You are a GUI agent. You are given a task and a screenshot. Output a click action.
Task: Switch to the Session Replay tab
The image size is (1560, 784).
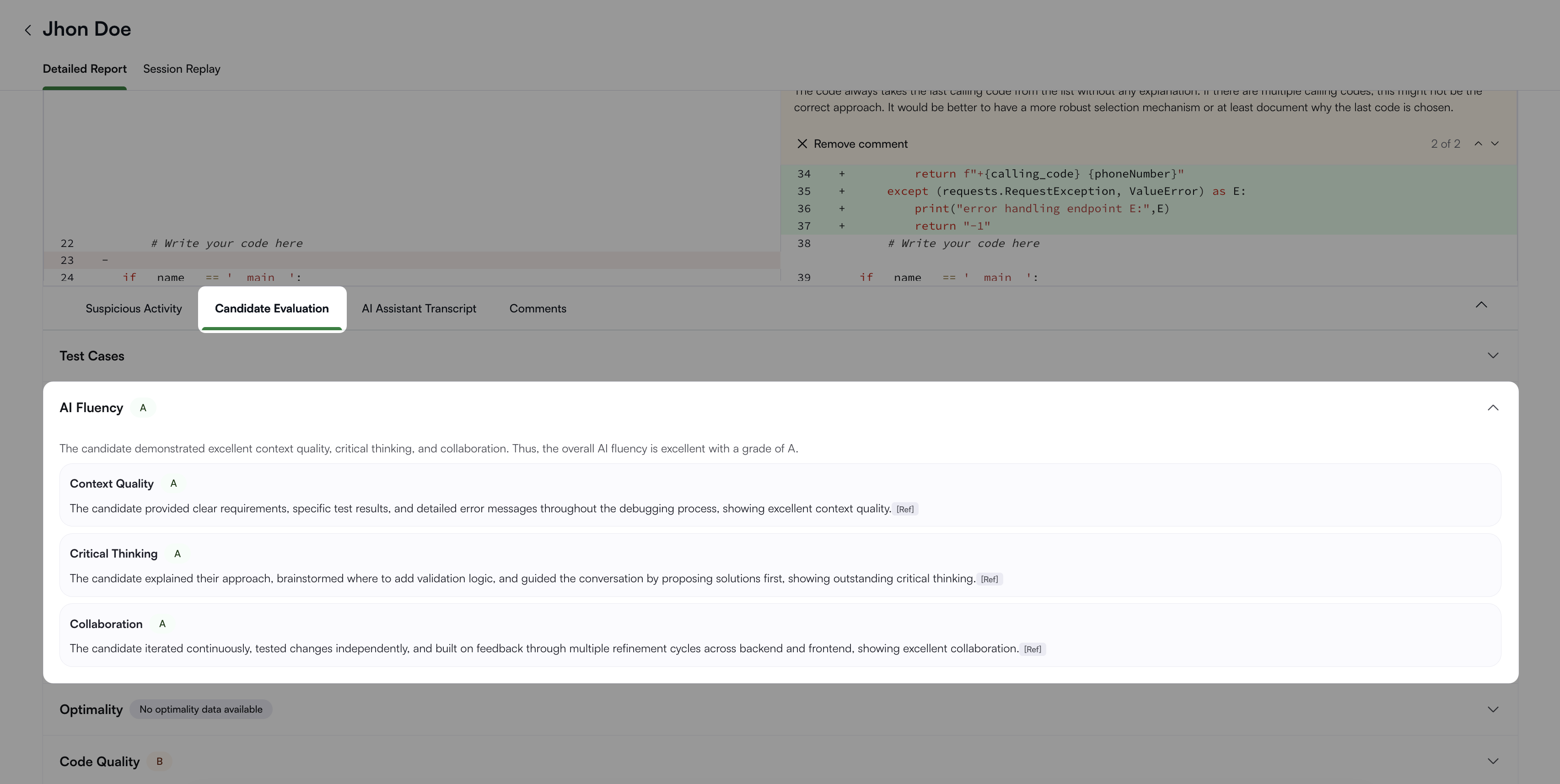[182, 69]
